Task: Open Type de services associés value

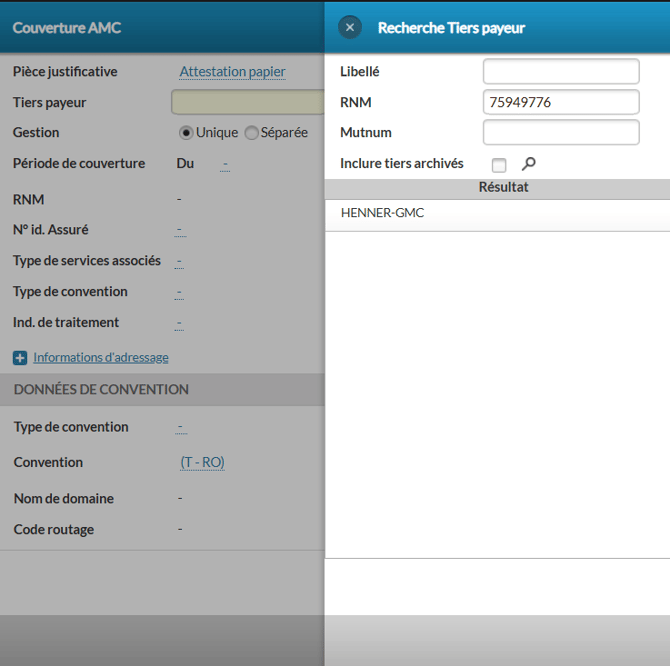Action: point(179,262)
